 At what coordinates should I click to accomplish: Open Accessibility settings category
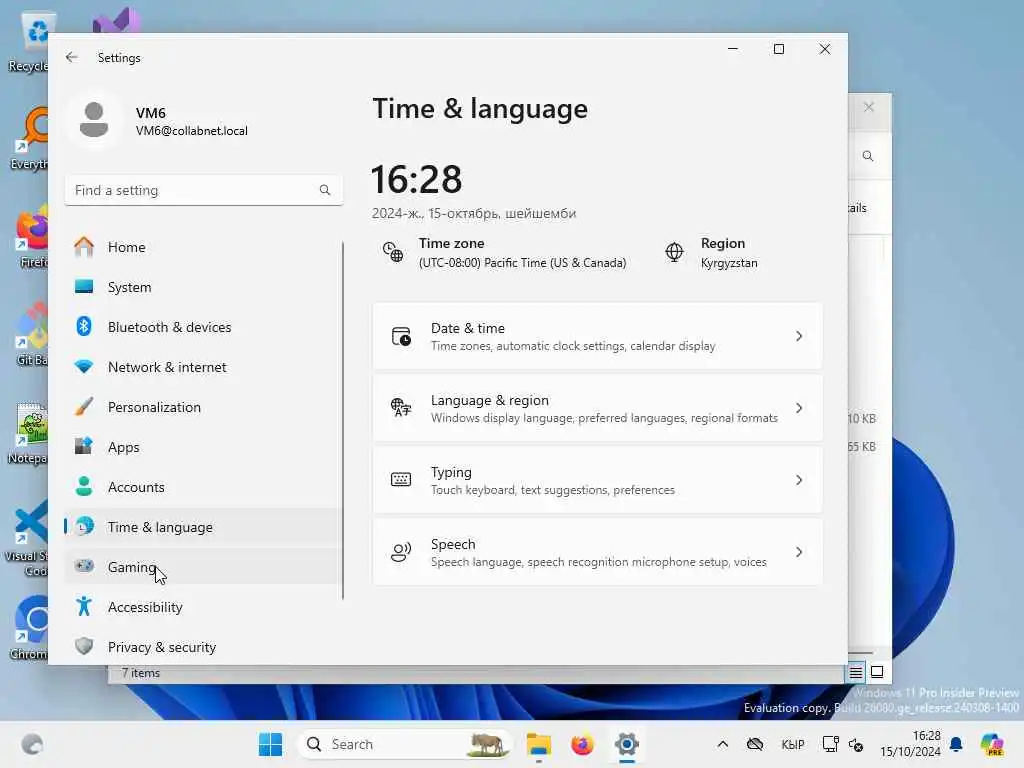(203, 607)
